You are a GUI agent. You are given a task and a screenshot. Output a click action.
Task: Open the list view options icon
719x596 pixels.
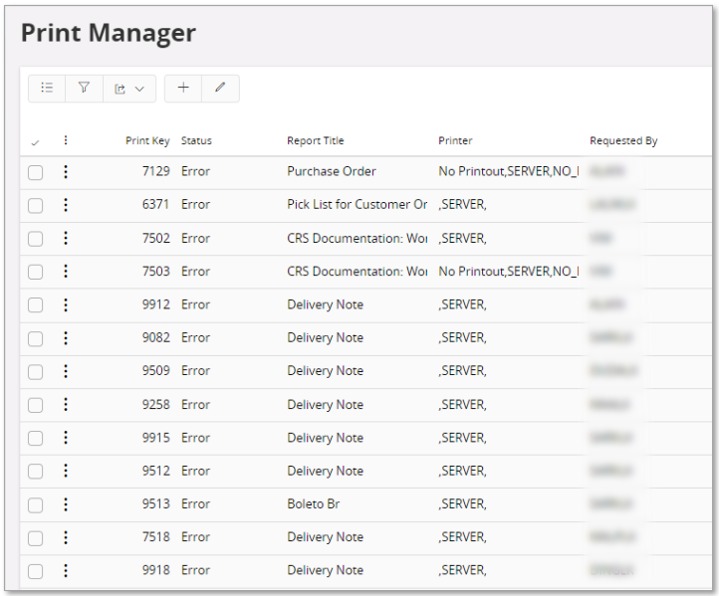(x=46, y=90)
